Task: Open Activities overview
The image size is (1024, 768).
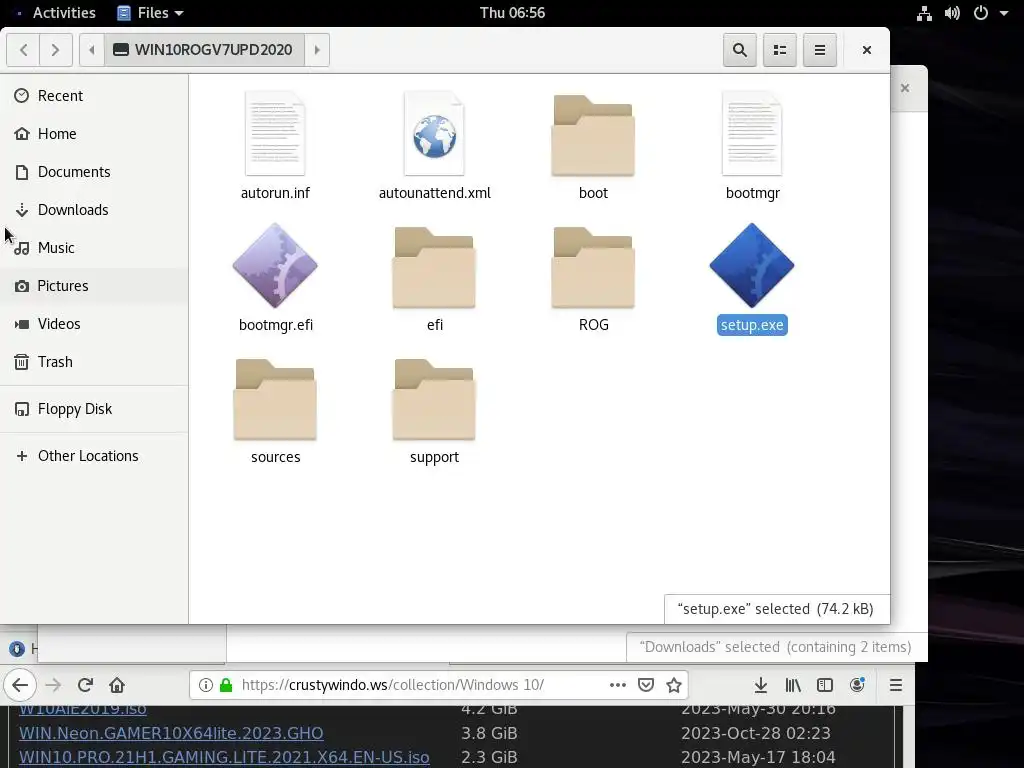Action: 64,13
